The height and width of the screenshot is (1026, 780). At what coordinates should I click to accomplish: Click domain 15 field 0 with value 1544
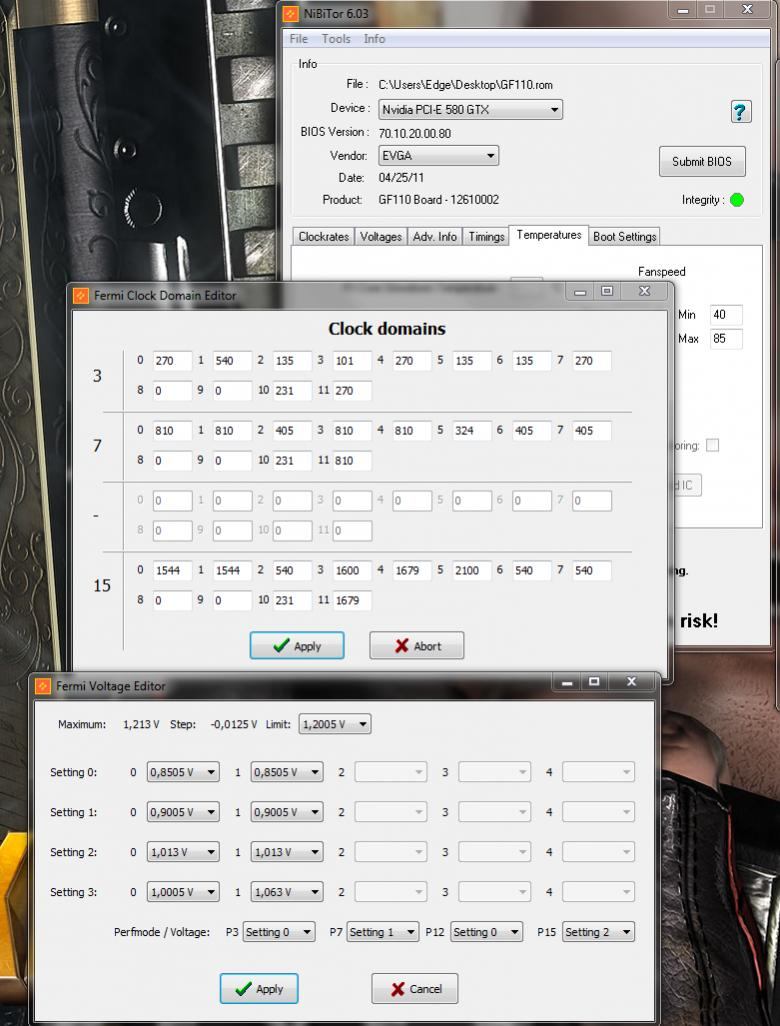coord(173,571)
